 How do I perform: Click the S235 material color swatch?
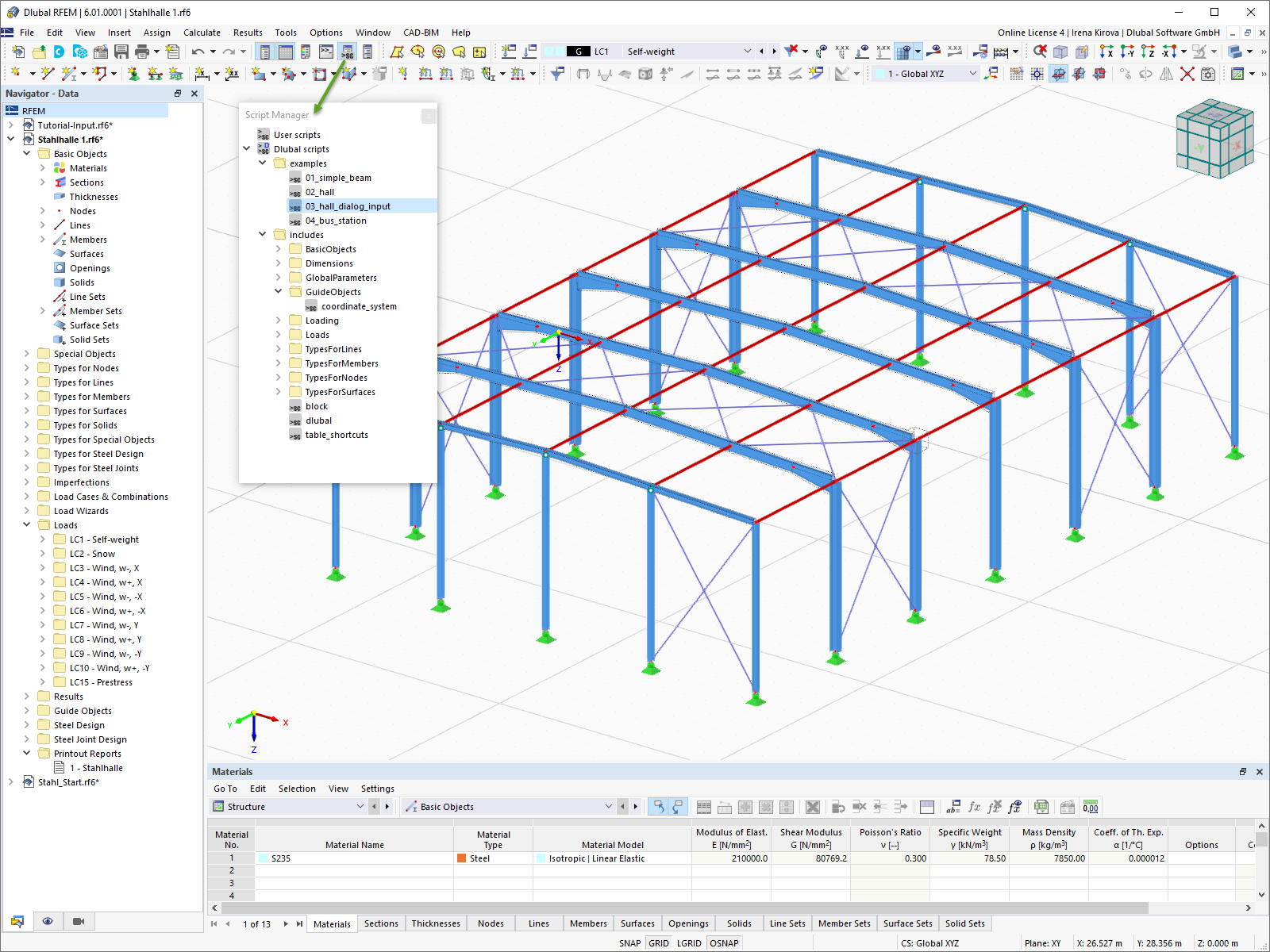(264, 858)
